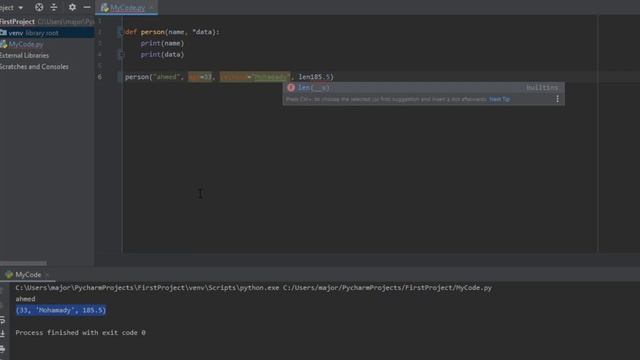Click the highlighted tuple output line

click(61, 310)
